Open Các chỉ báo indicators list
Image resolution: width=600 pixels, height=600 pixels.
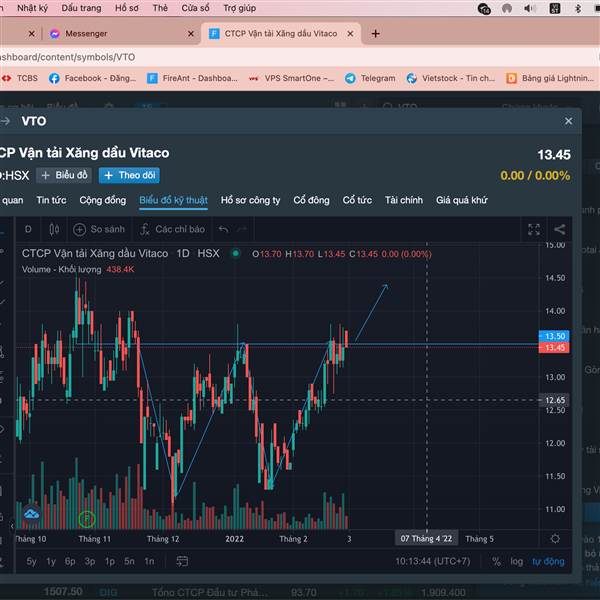pyautogui.click(x=172, y=229)
